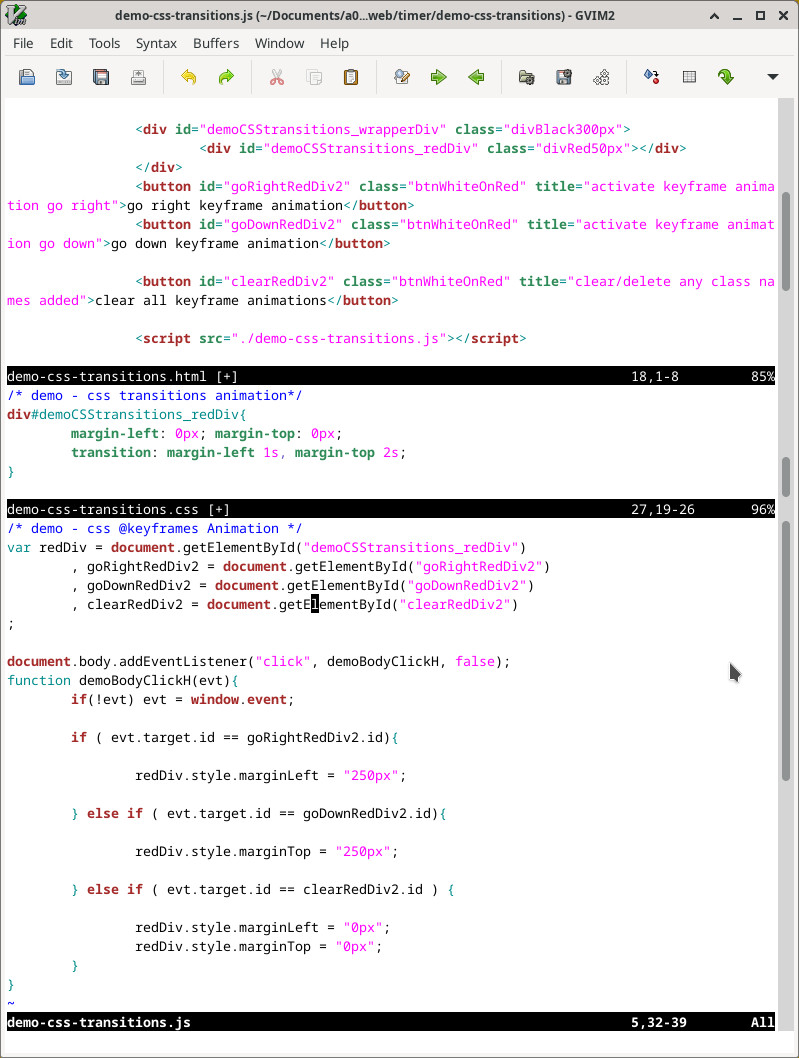Viewport: 799px width, 1058px height.
Task: Click the Save All files icon
Action: (x=101, y=77)
